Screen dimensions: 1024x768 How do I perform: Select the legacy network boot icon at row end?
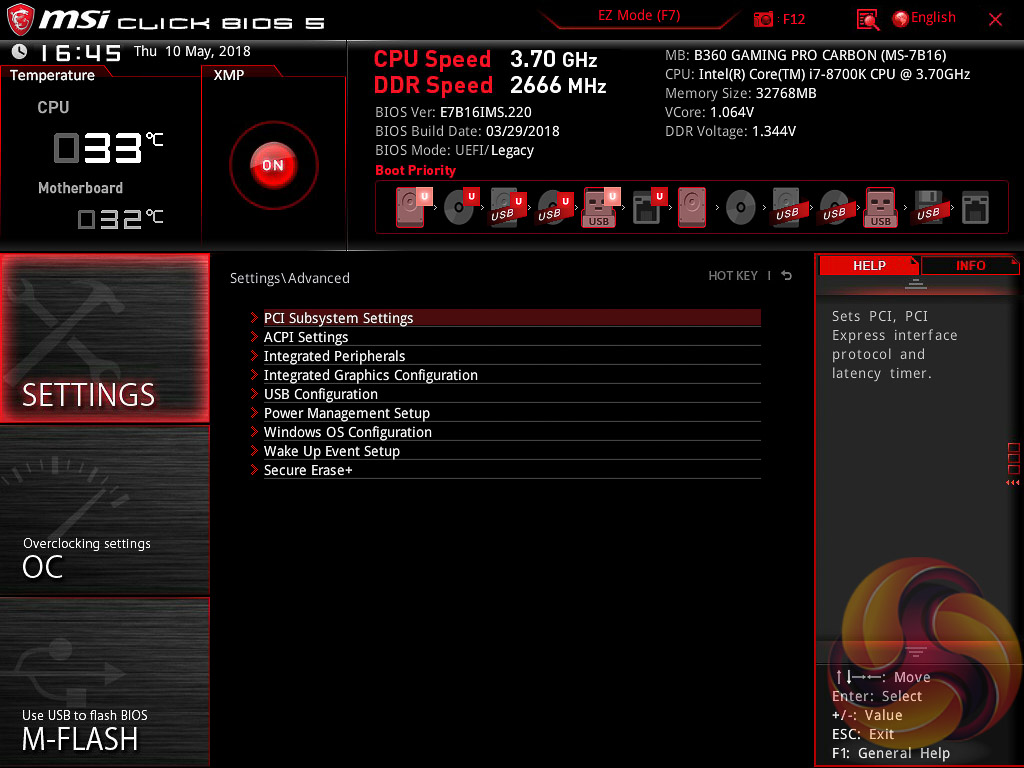975,208
